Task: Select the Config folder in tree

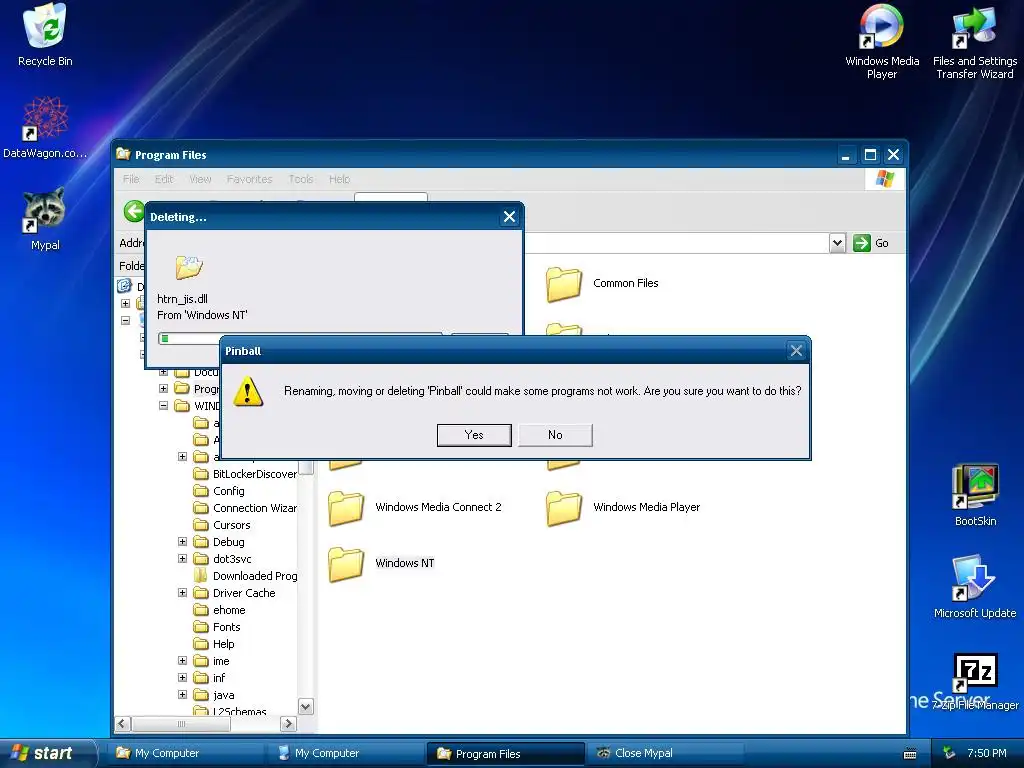Action: [x=219, y=491]
